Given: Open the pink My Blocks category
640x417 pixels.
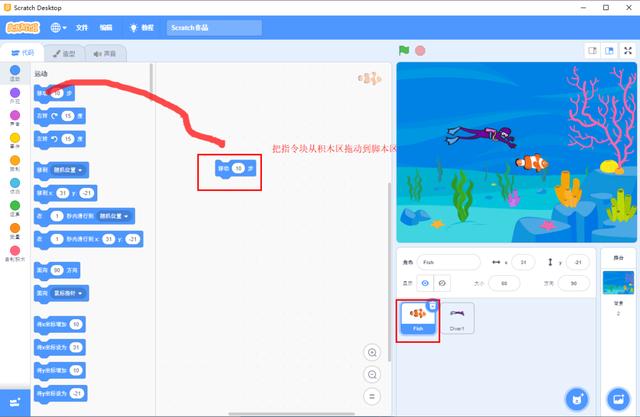Looking at the screenshot, I should click(x=15, y=251).
